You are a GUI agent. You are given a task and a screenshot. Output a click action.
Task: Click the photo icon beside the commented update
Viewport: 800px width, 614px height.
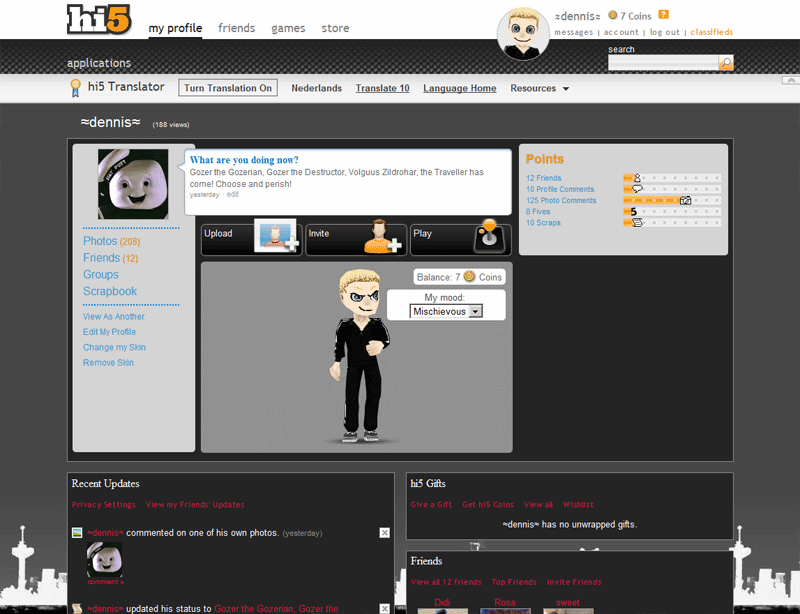[x=77, y=533]
